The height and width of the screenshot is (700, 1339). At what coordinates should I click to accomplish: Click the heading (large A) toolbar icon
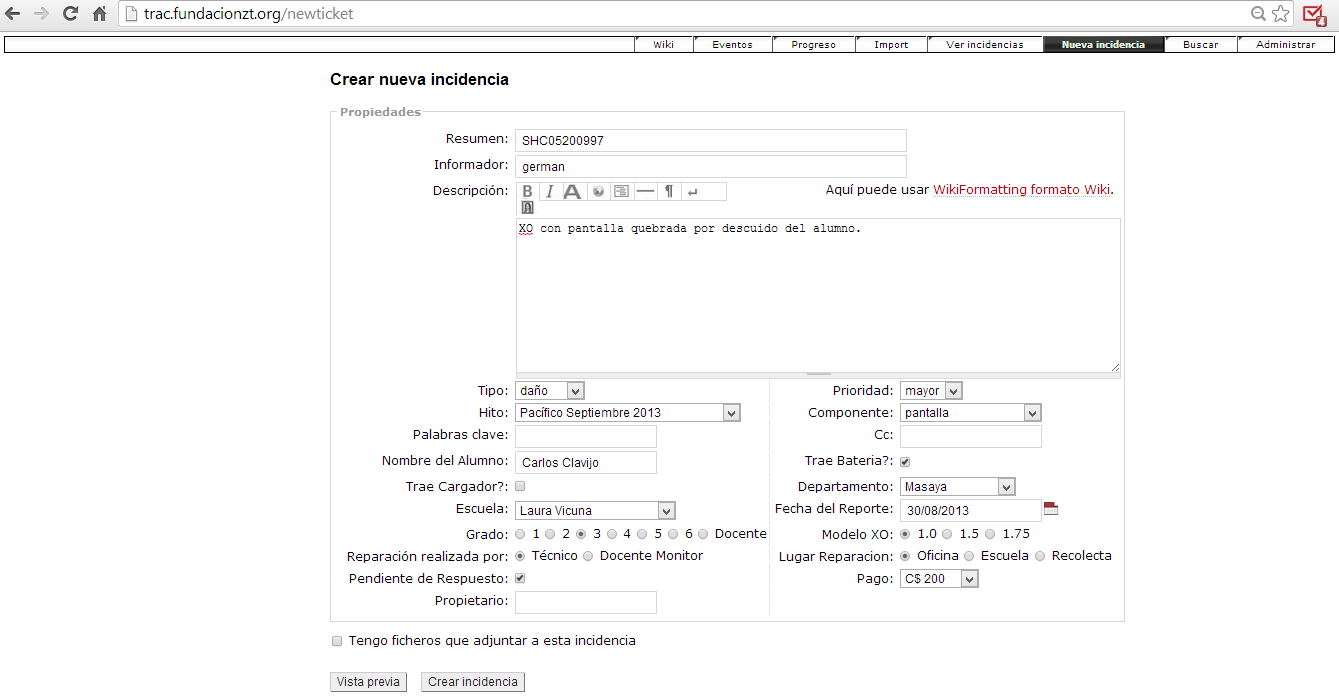pyautogui.click(x=572, y=191)
